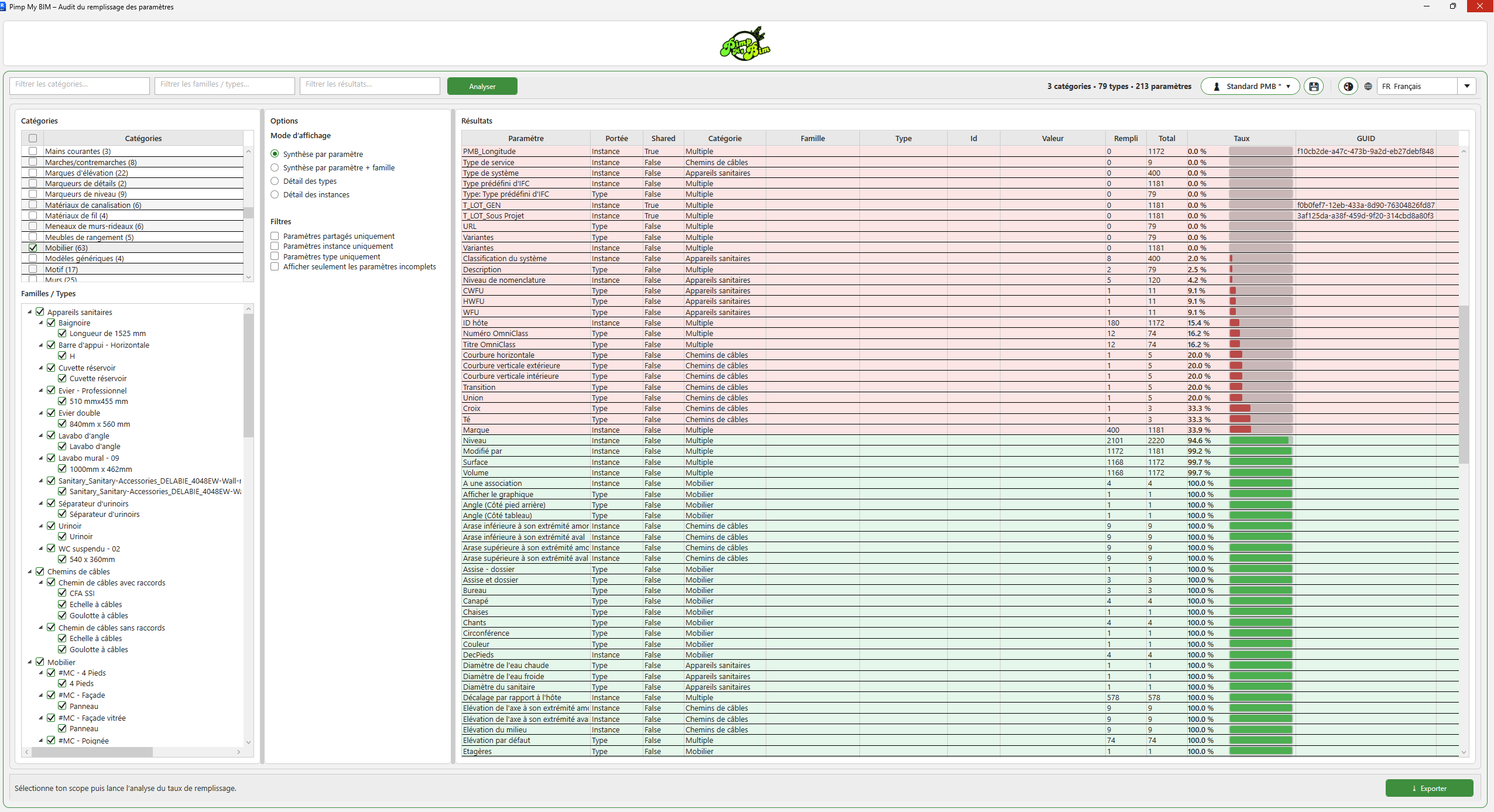
Task: Click the T_LOT_Sous Projet GUID cell
Action: [1365, 215]
